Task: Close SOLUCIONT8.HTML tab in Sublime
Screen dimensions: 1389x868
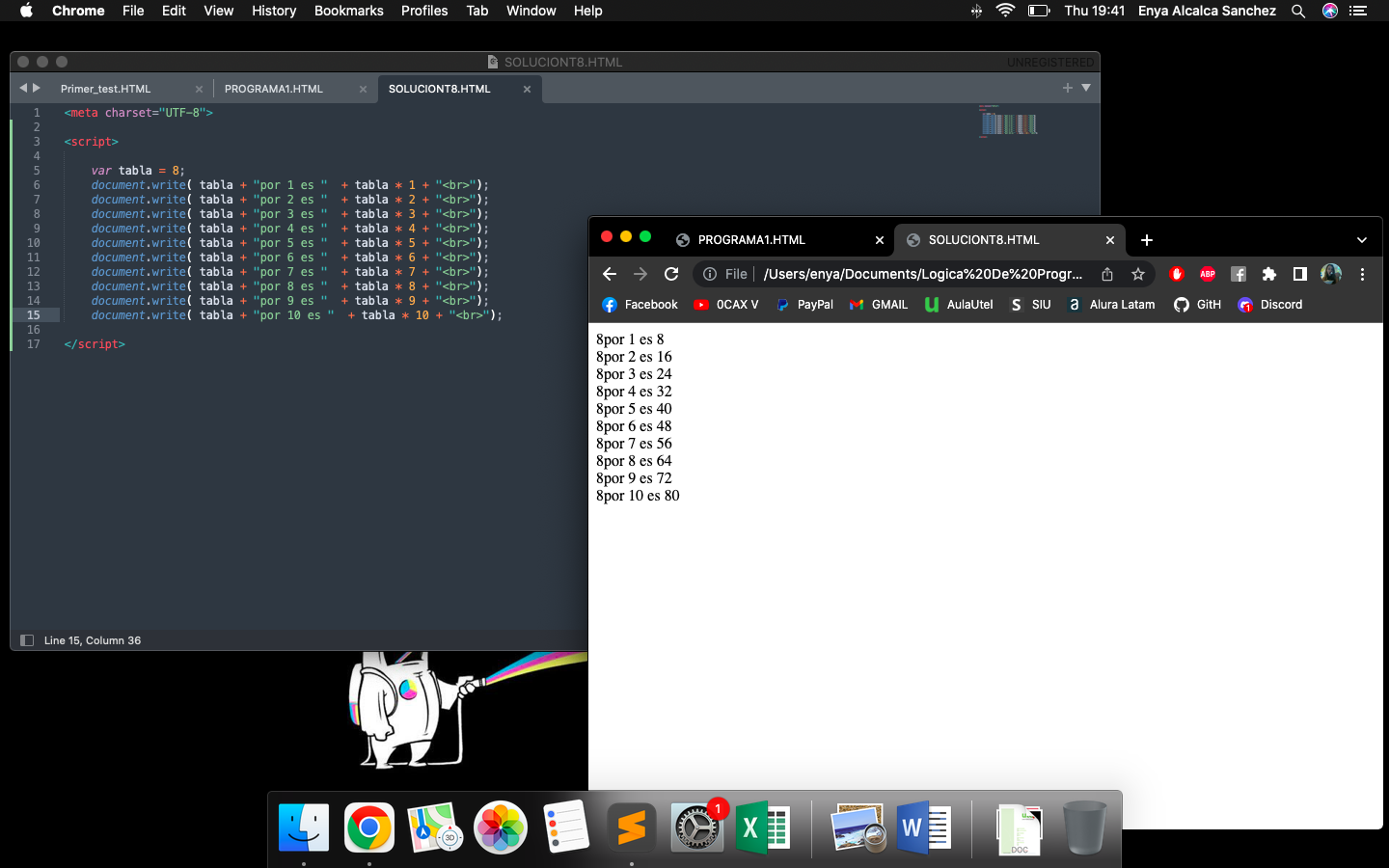Action: tap(527, 89)
